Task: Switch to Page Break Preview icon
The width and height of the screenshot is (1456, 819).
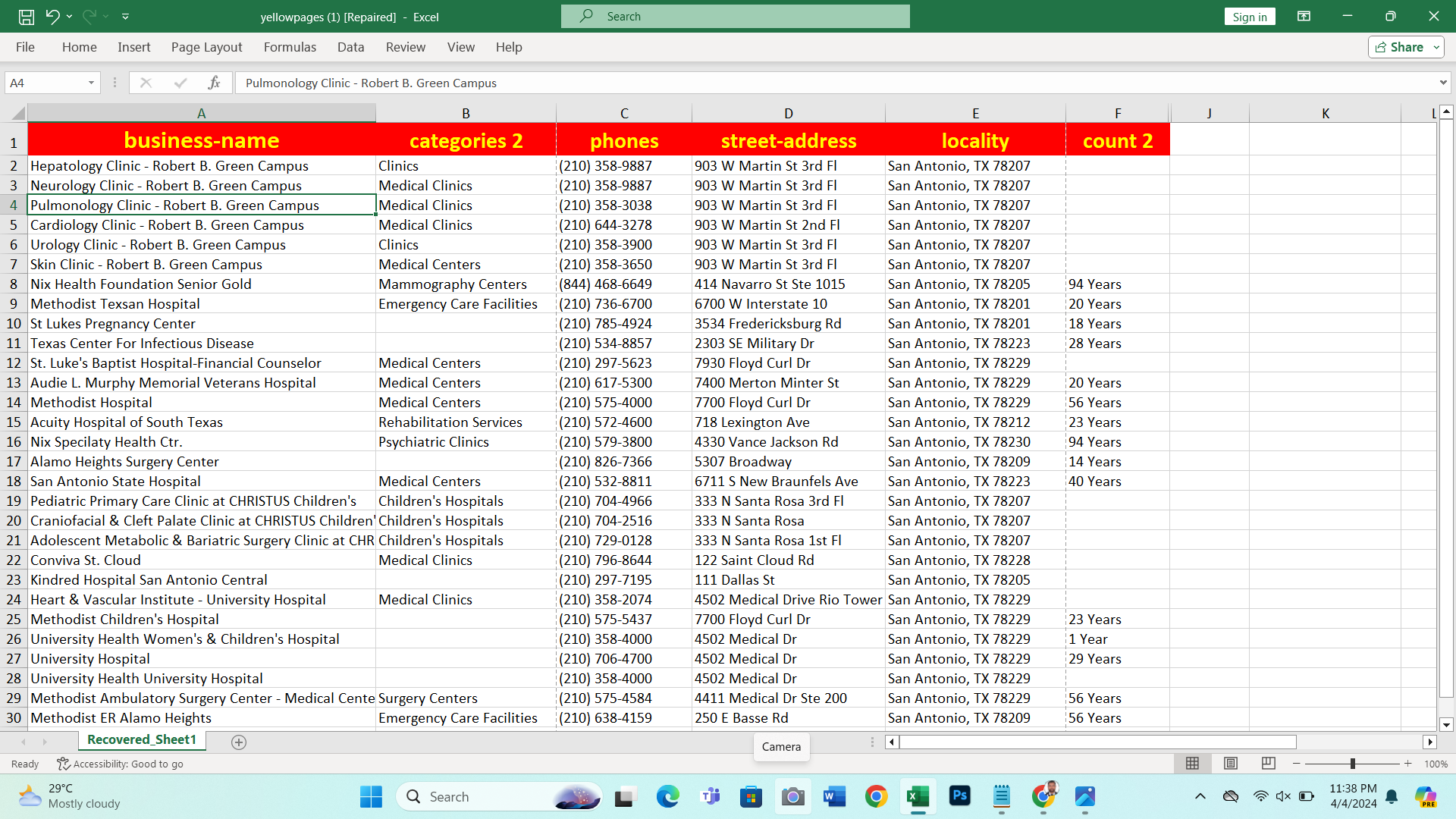Action: tap(1268, 764)
